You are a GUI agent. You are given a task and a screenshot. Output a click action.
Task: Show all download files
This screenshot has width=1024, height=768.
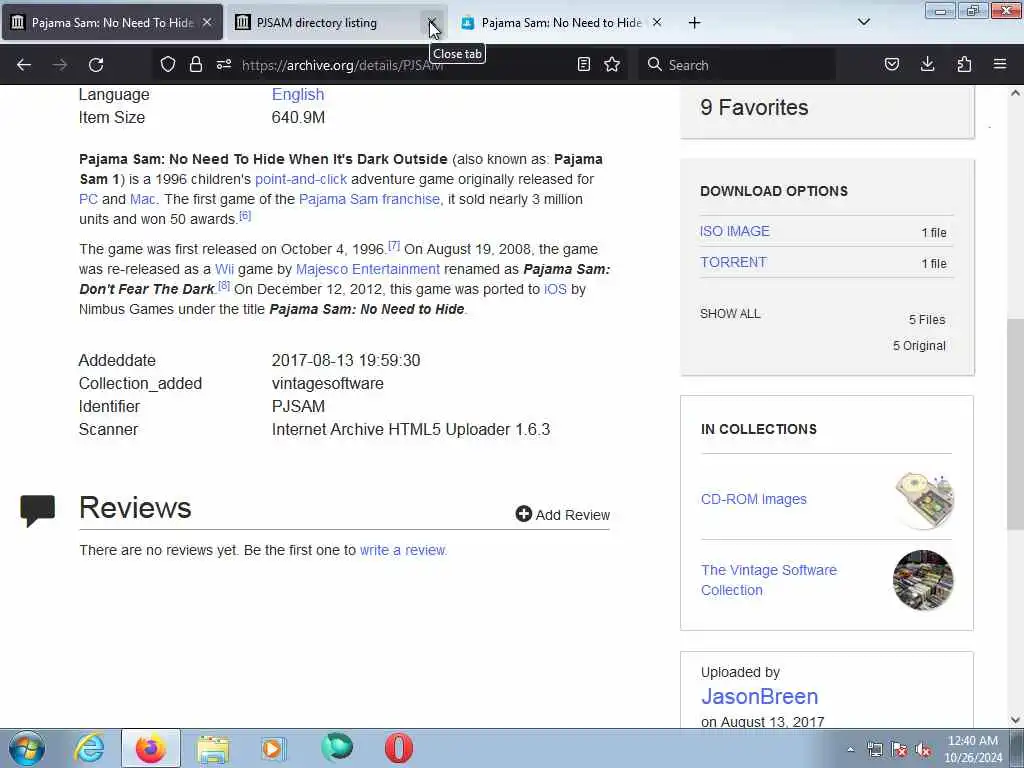pos(730,313)
